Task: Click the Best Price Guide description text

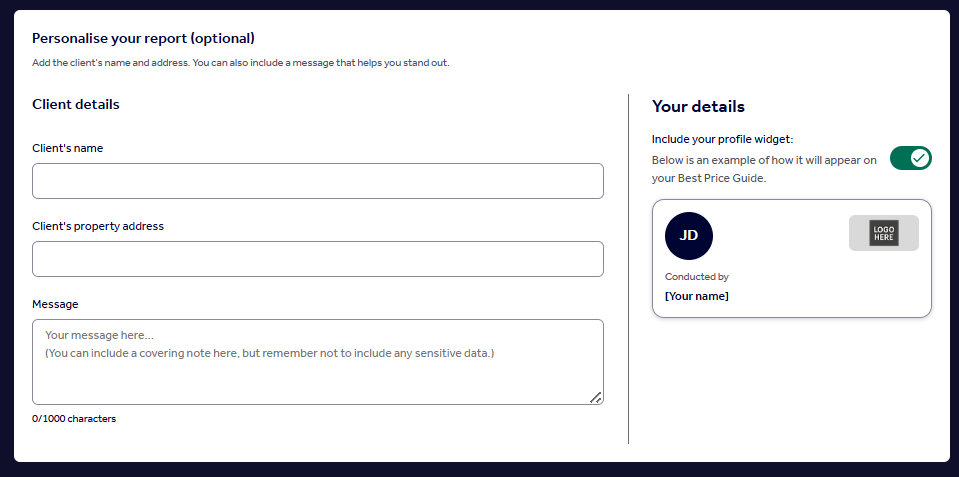Action: [764, 169]
